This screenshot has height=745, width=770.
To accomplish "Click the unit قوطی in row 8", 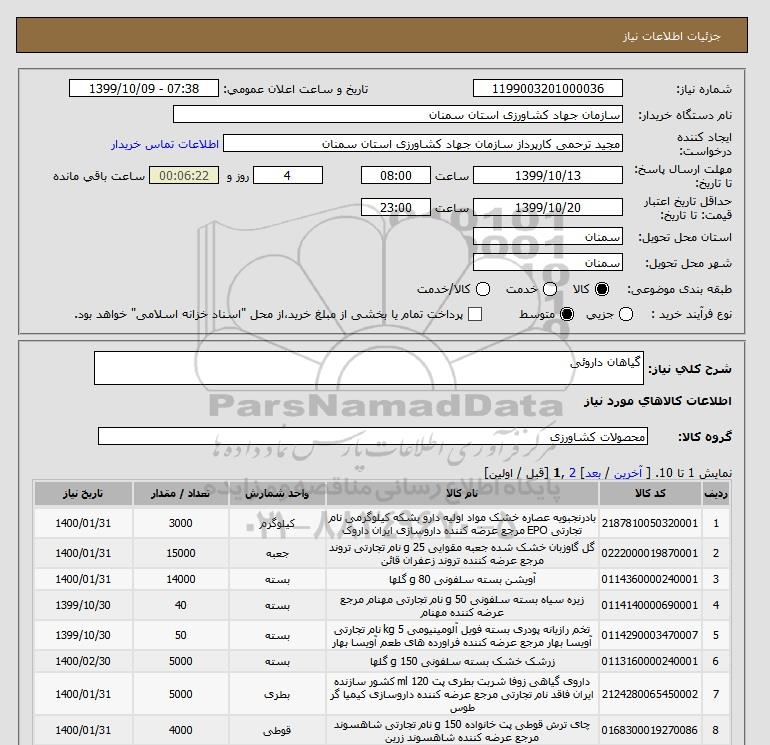I will pos(277,730).
